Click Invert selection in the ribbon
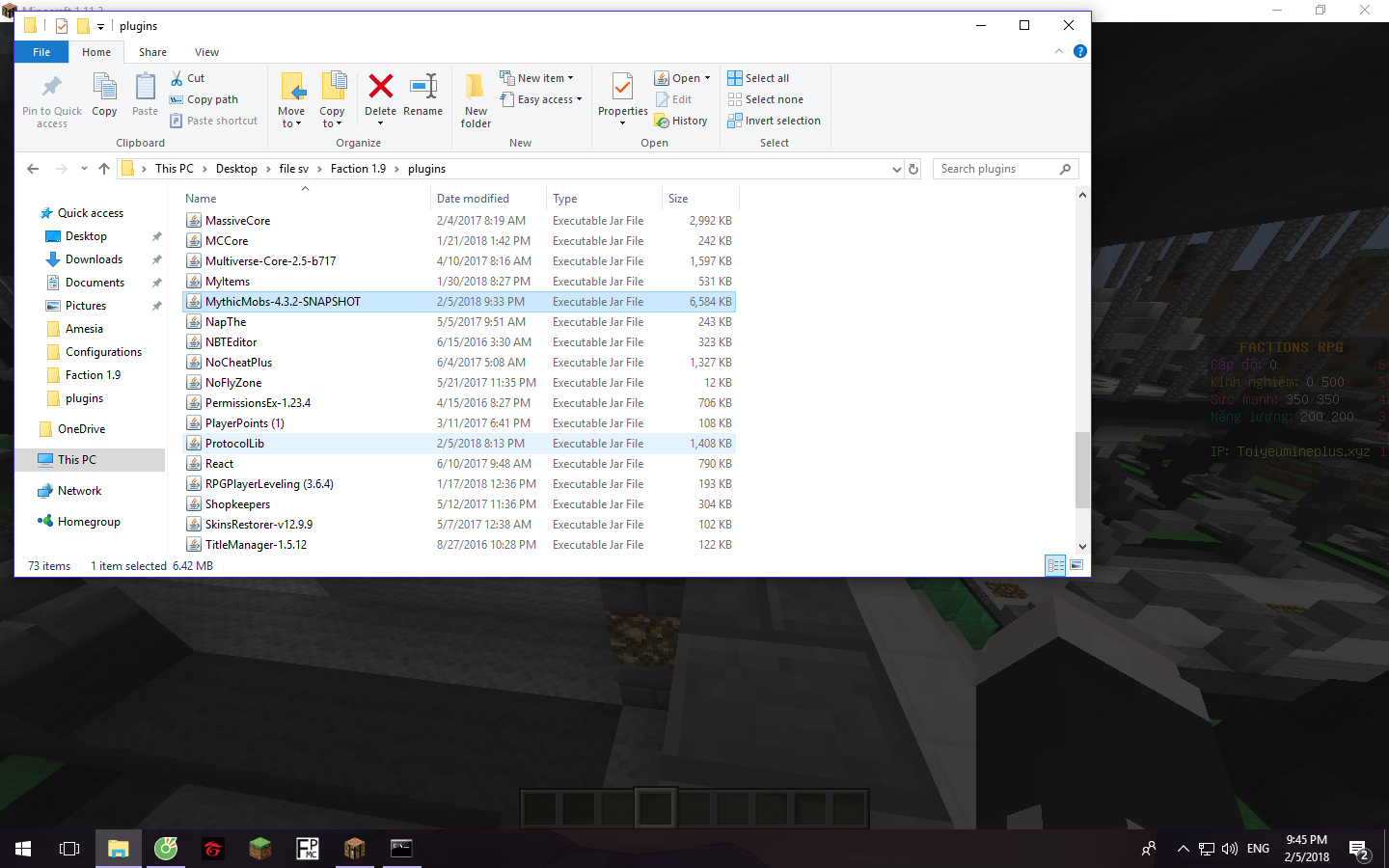1389x868 pixels. click(x=774, y=121)
